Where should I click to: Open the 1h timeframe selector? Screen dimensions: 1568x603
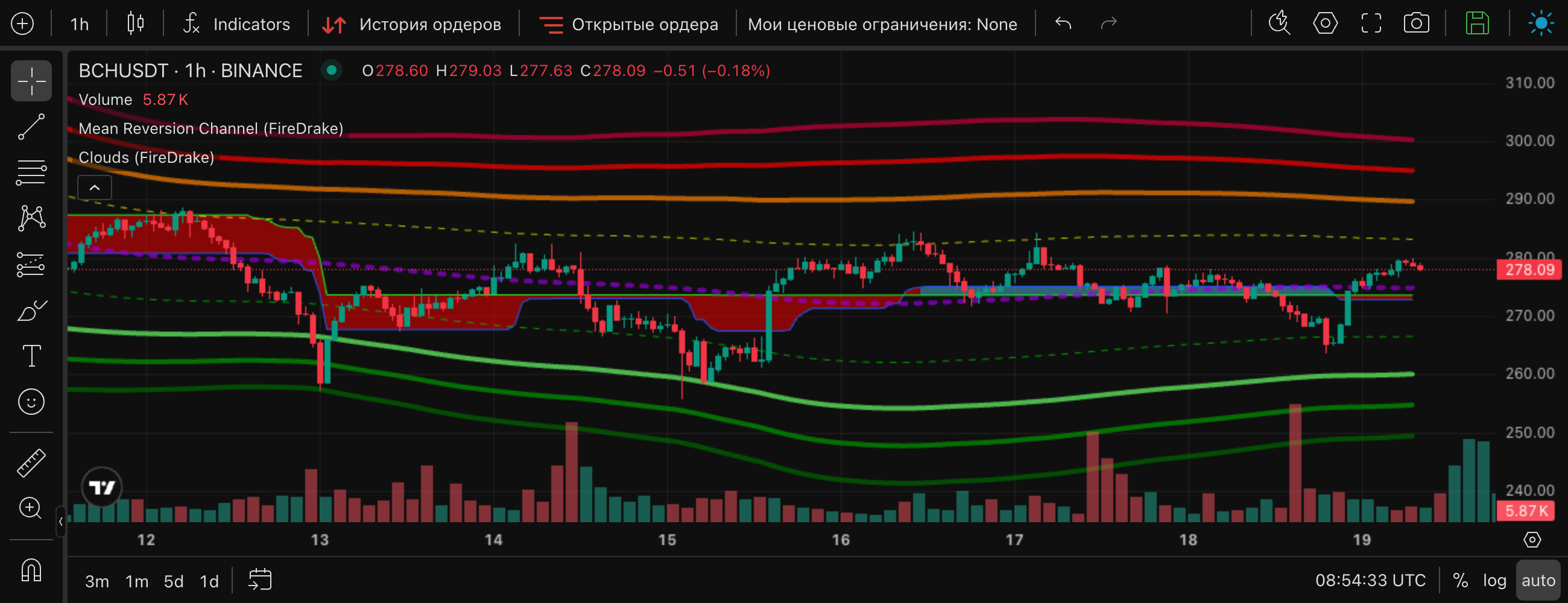click(x=79, y=24)
